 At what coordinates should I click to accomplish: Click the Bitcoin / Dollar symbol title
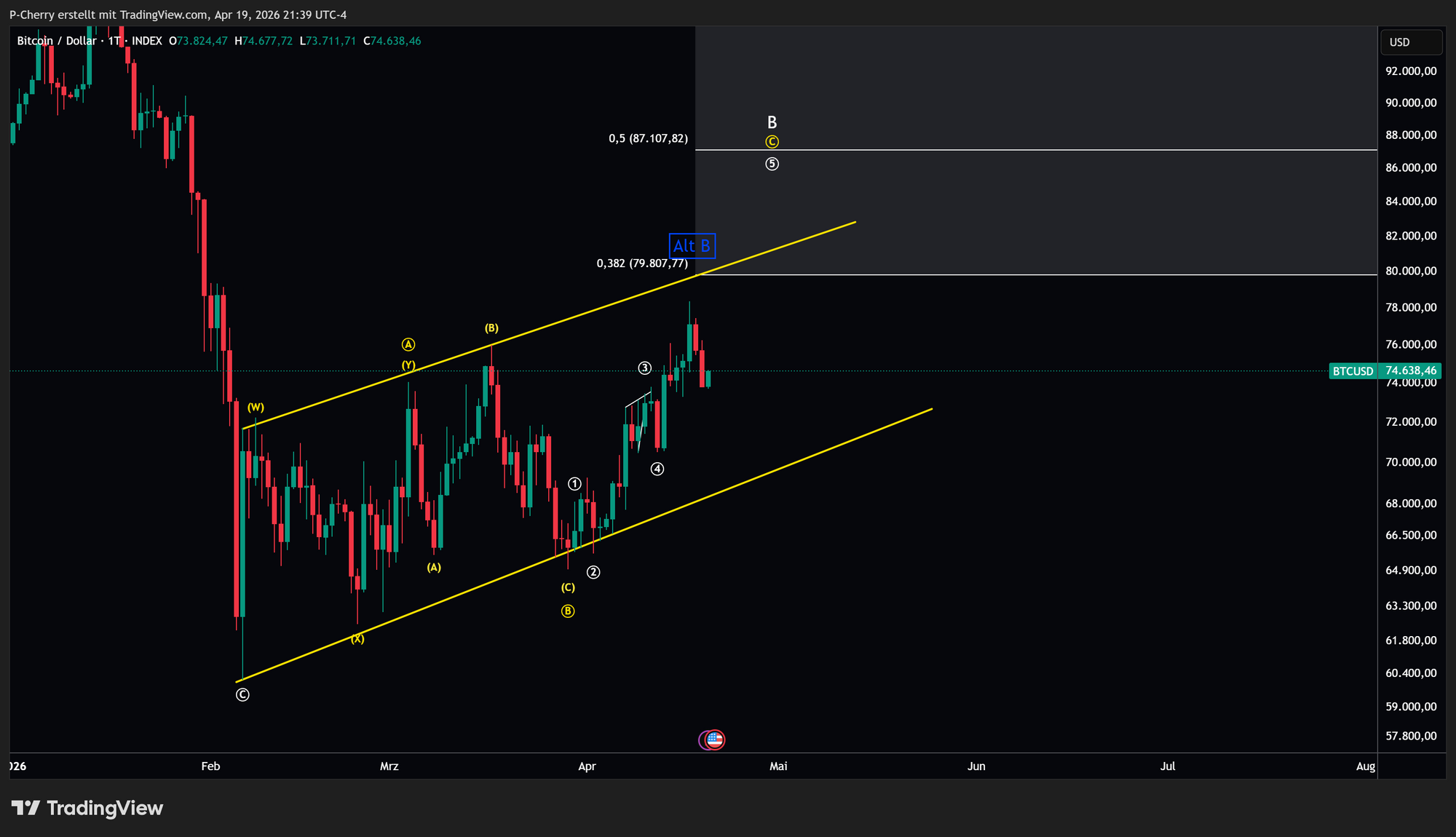click(x=58, y=41)
